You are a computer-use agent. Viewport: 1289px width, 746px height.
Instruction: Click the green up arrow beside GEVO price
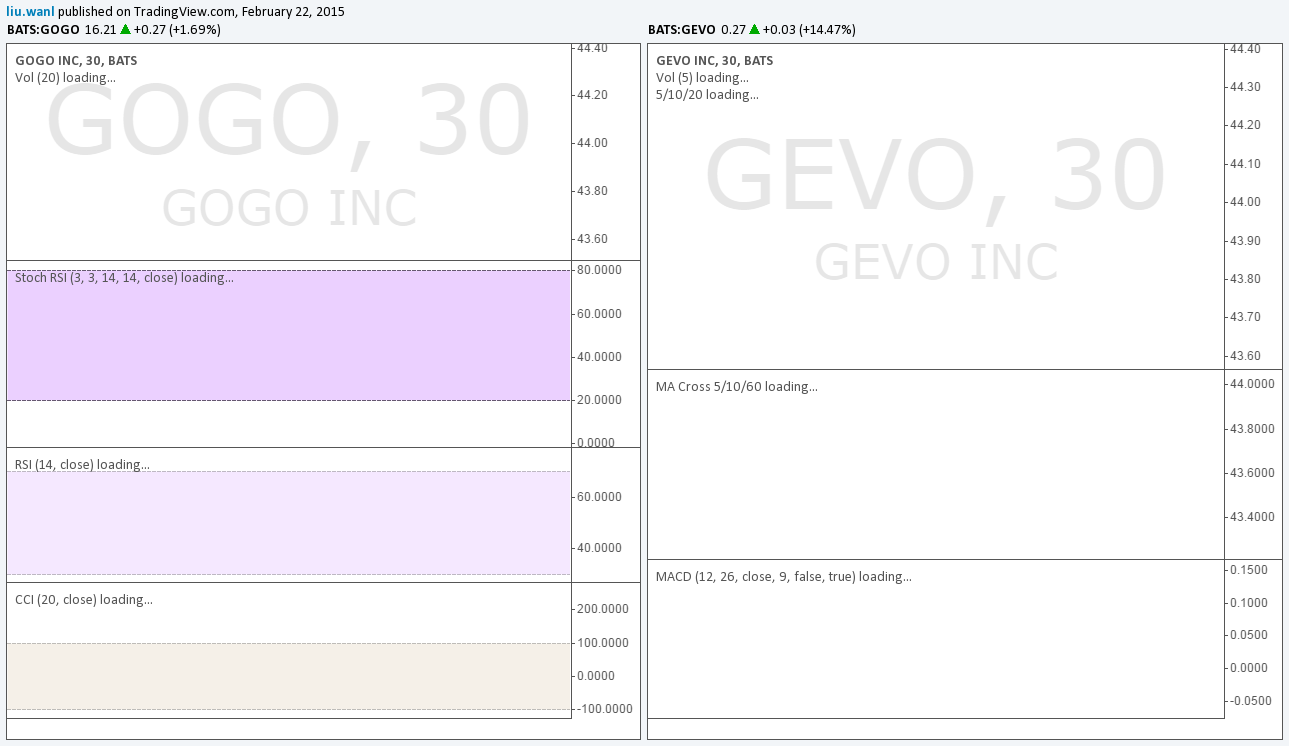pyautogui.click(x=755, y=30)
